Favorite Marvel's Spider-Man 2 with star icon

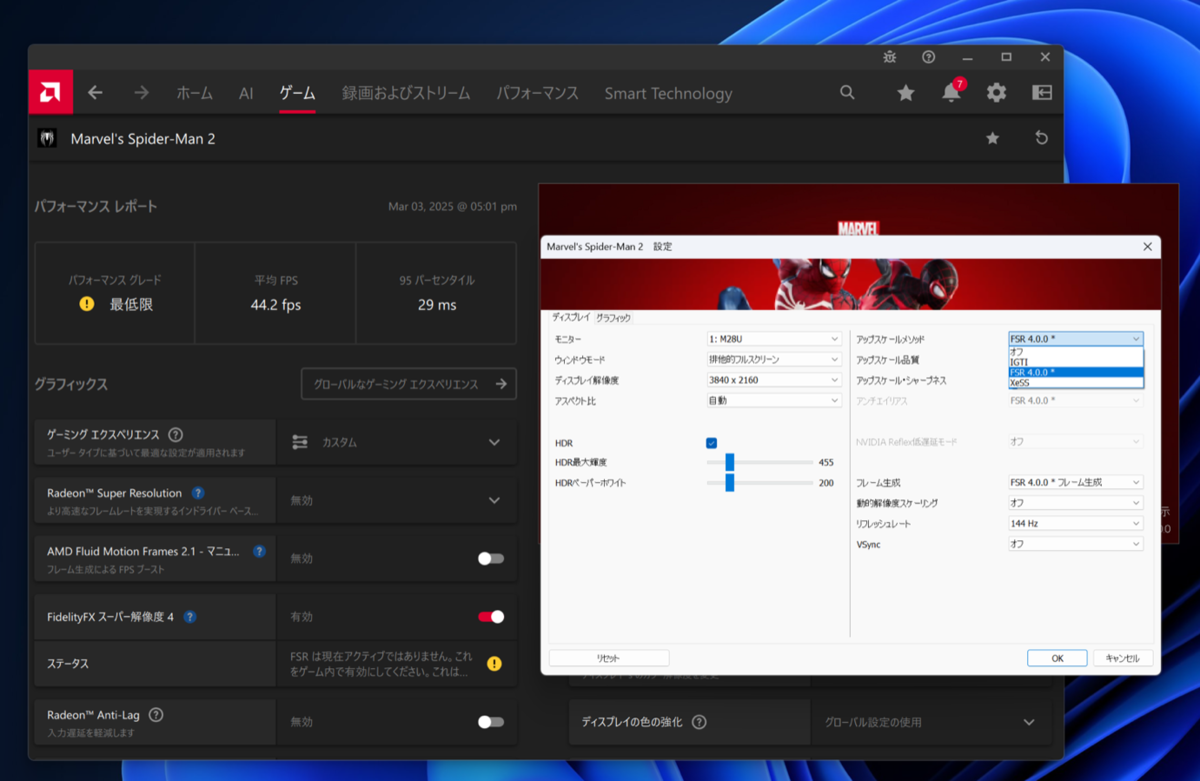pyautogui.click(x=992, y=138)
